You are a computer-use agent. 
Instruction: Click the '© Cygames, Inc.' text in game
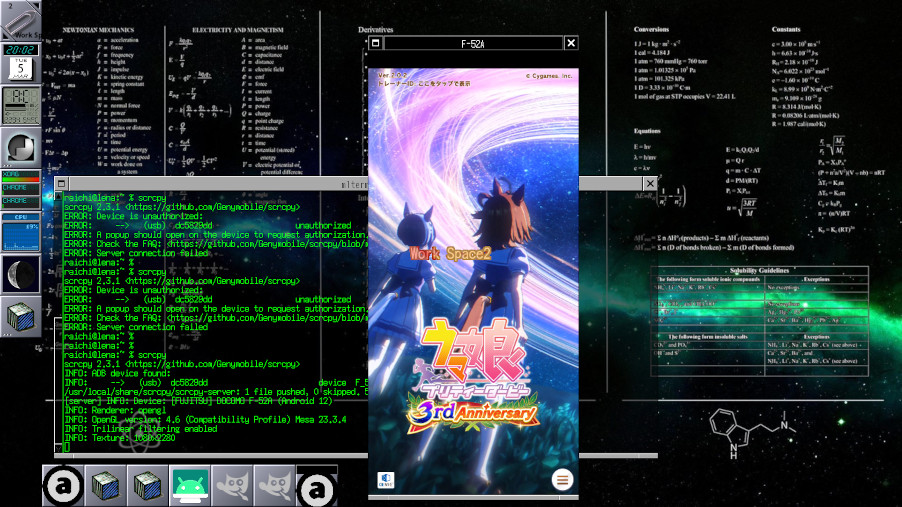549,76
